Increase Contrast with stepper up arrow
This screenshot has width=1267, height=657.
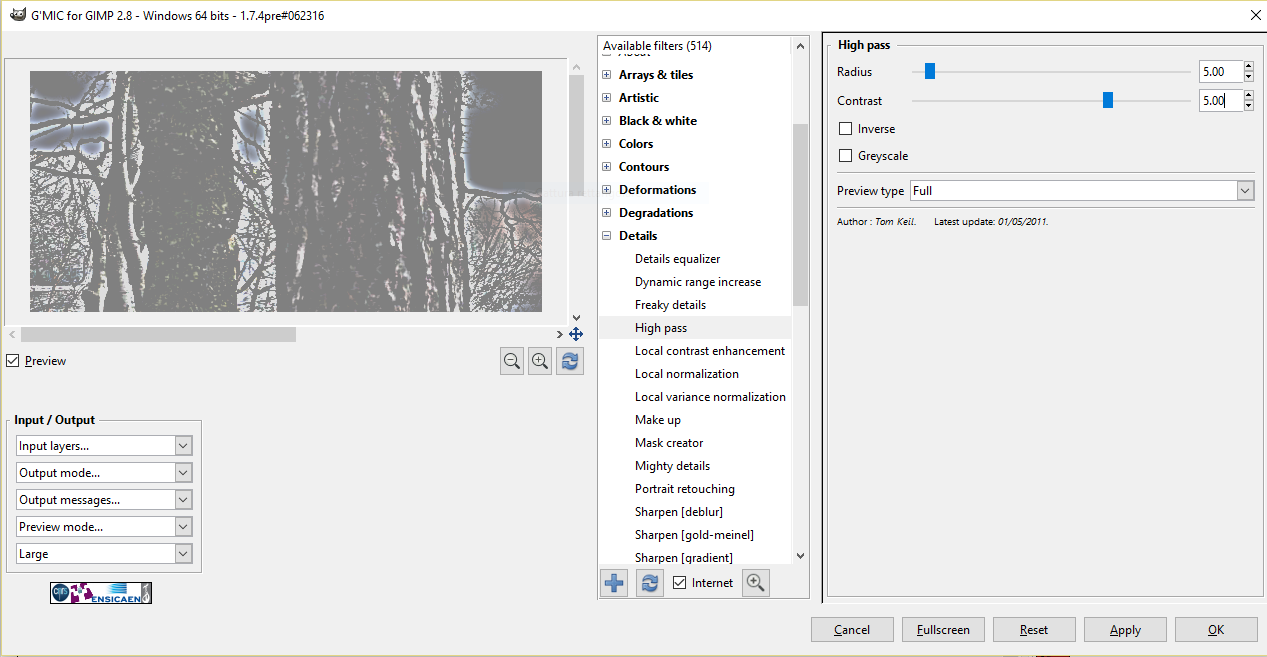coord(1248,96)
